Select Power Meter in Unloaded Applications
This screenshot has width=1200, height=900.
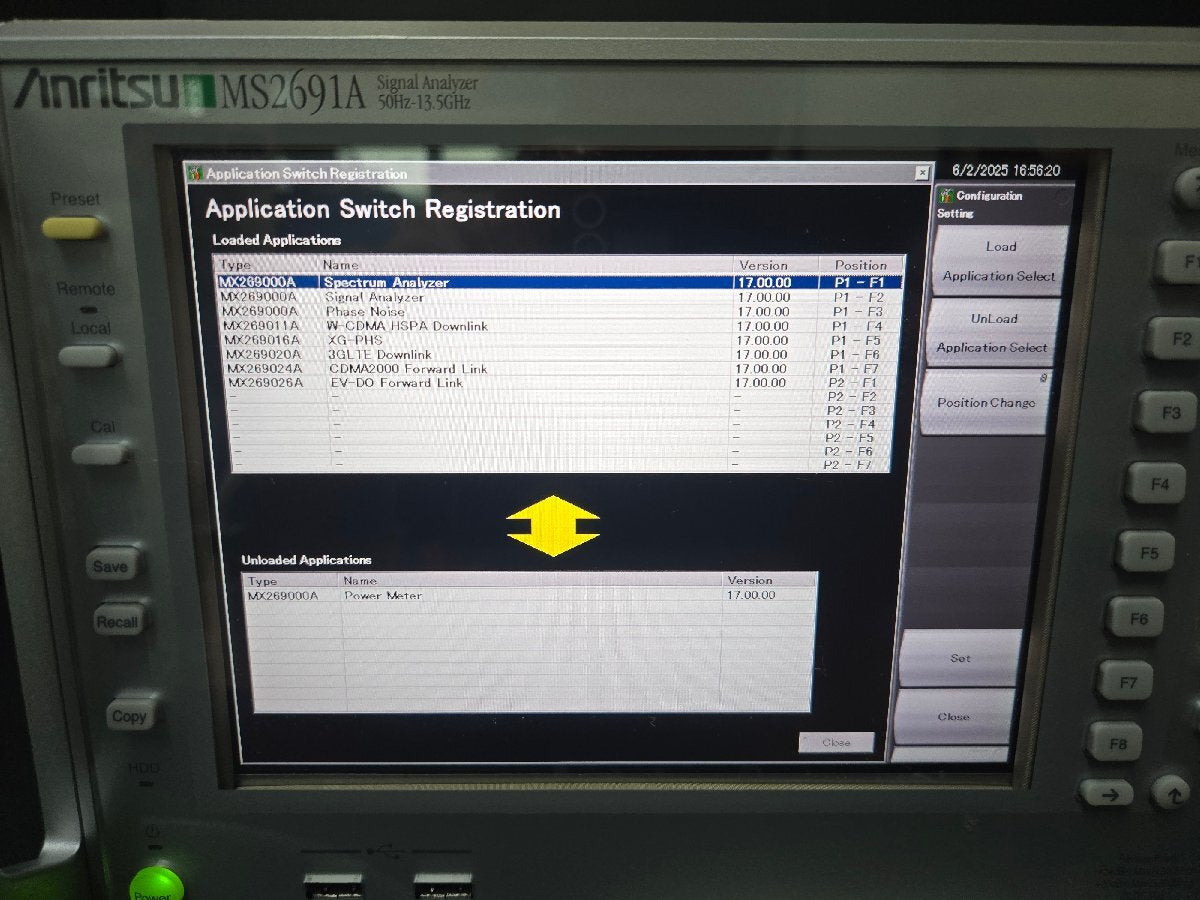(x=531, y=595)
